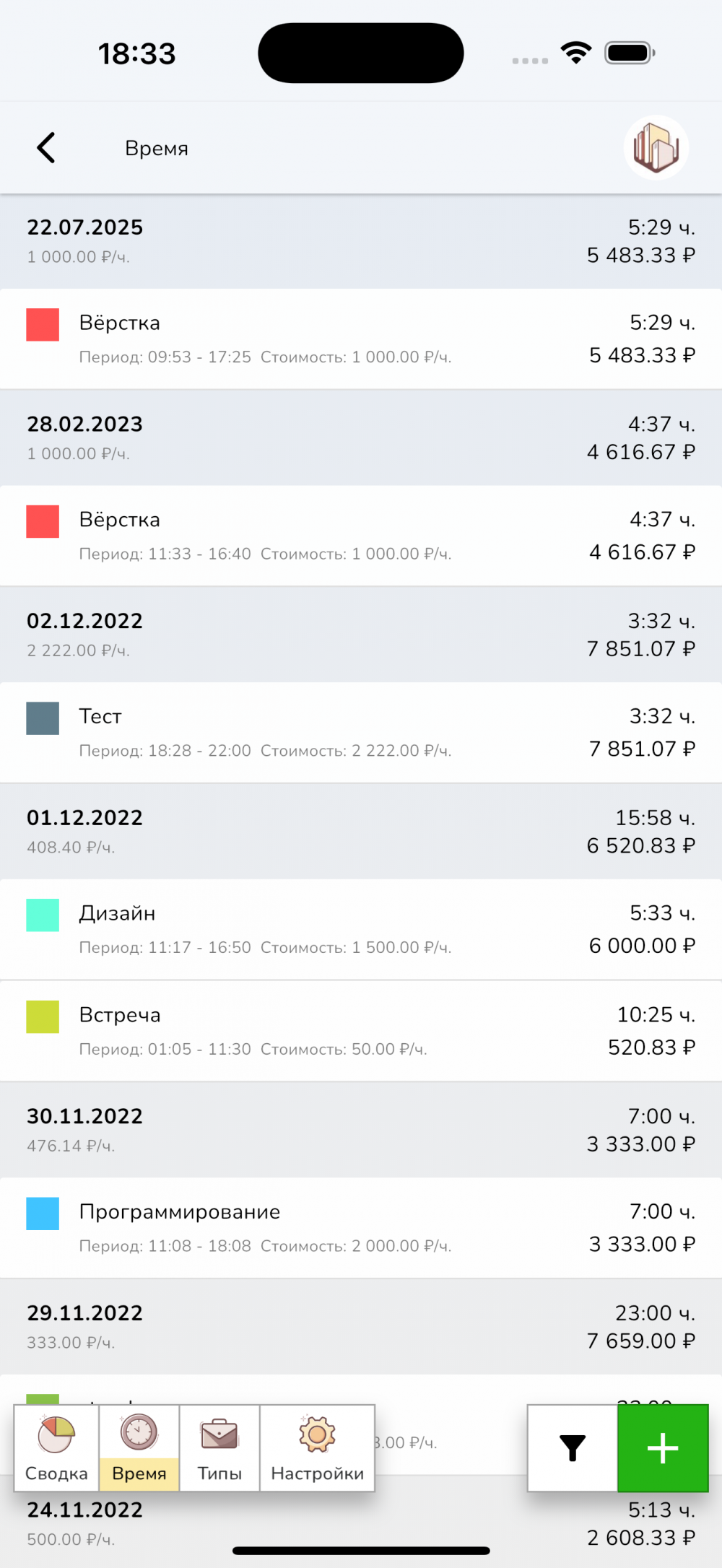Screen dimensions: 722x1568
Task: Select the Время clock tab
Action: click(139, 1447)
